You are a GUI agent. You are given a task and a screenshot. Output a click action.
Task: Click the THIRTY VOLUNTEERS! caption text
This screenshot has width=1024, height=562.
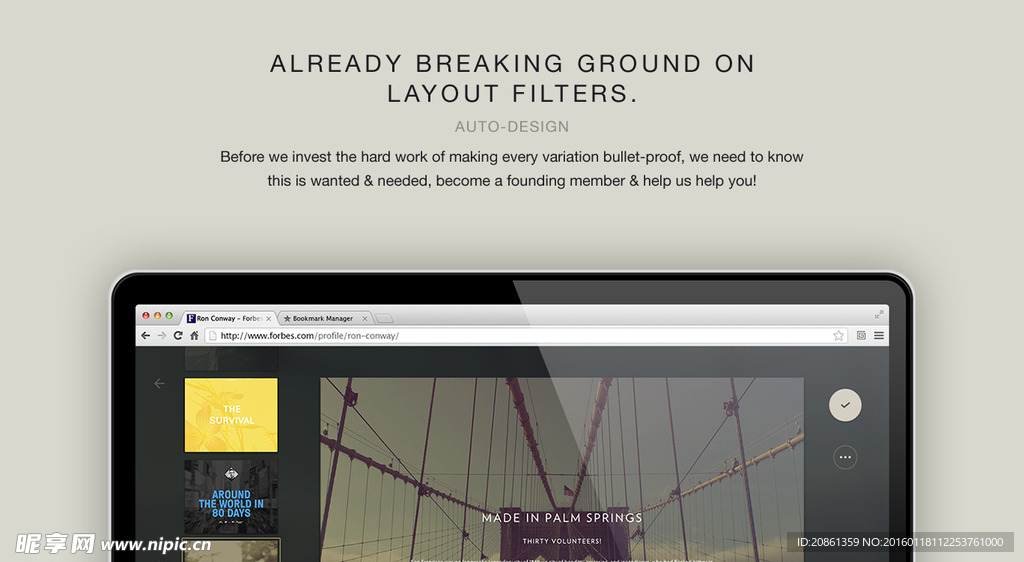[x=562, y=541]
